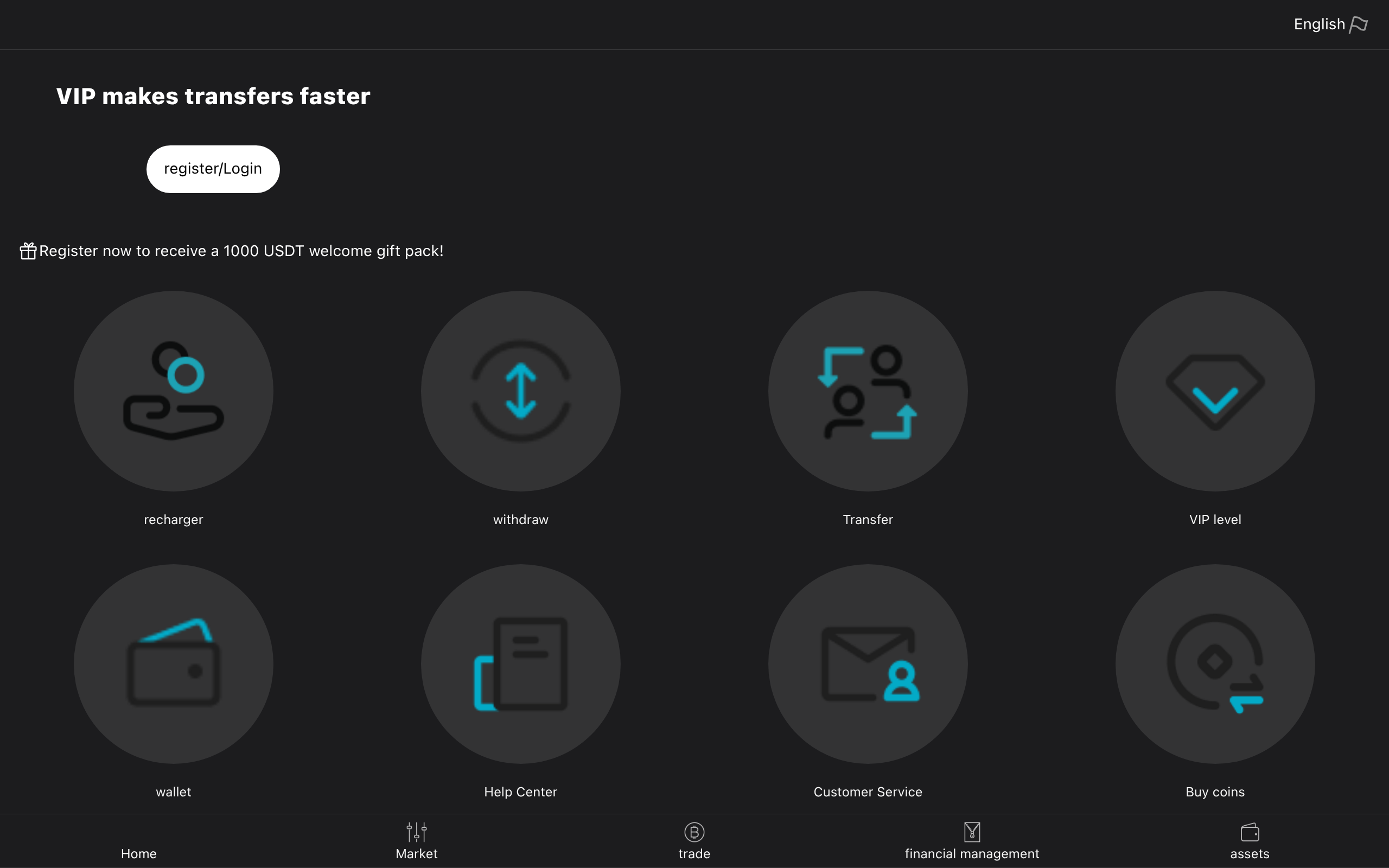The height and width of the screenshot is (868, 1389).
Task: Click the gift icon next to the welcome offer
Action: click(x=27, y=250)
